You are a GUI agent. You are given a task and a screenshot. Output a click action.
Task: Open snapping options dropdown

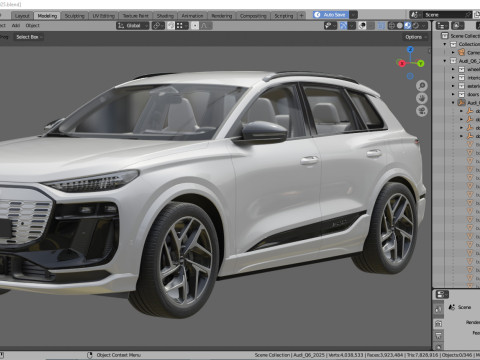pos(182,26)
